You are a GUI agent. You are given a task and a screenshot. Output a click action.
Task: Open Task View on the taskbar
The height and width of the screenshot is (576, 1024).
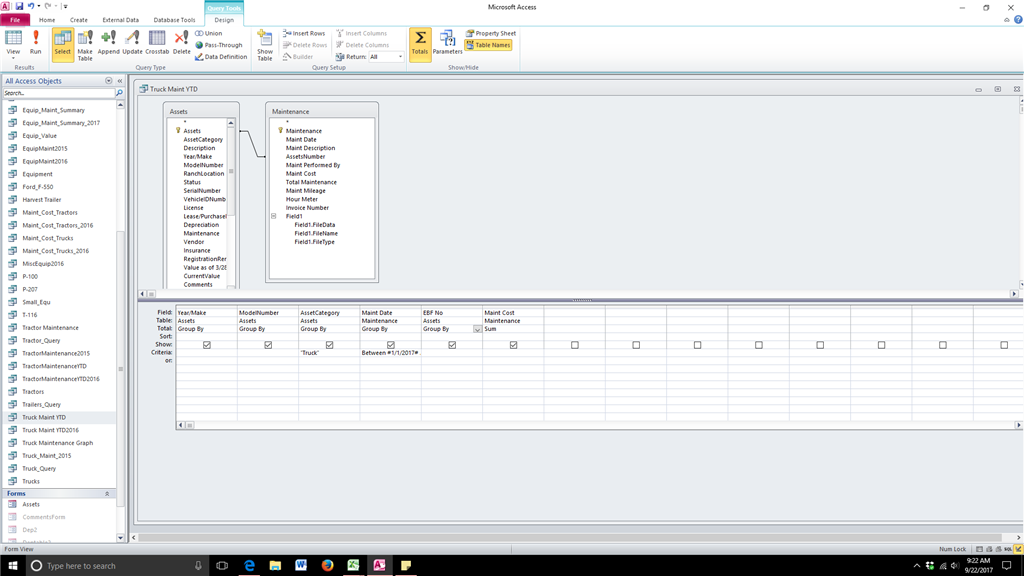222,566
